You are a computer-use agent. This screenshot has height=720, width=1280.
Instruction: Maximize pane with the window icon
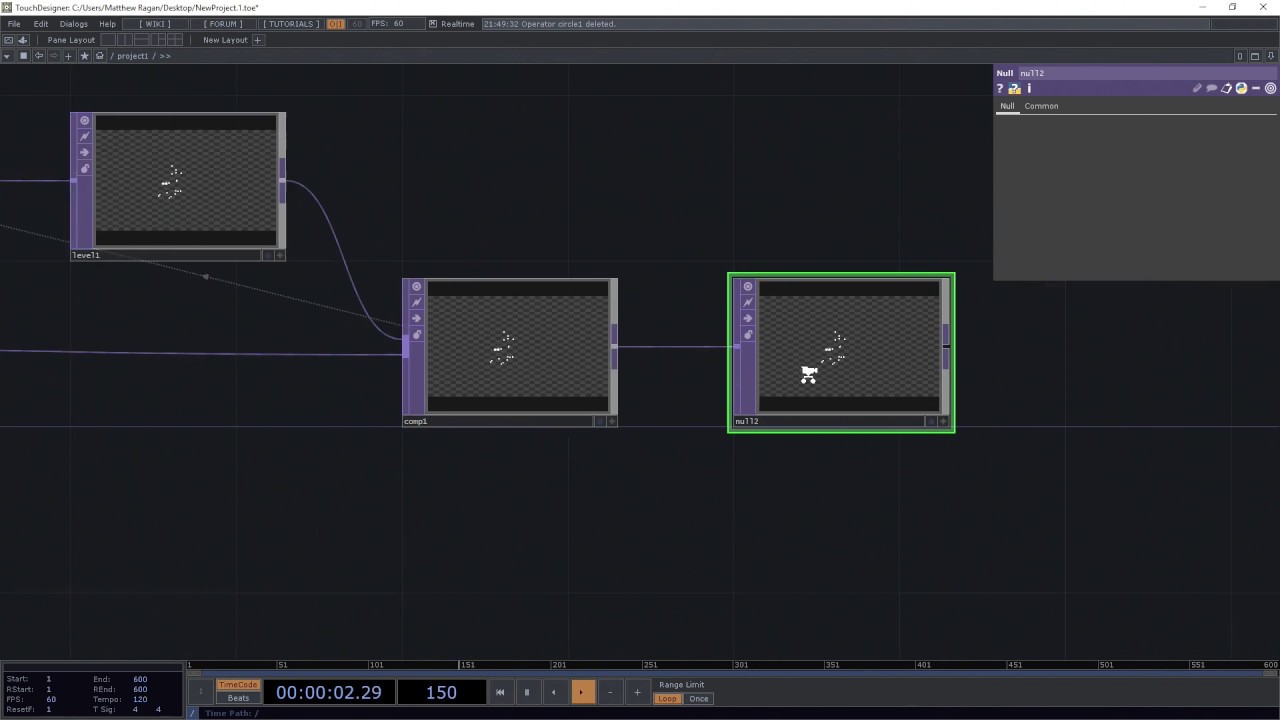[x=1255, y=56]
